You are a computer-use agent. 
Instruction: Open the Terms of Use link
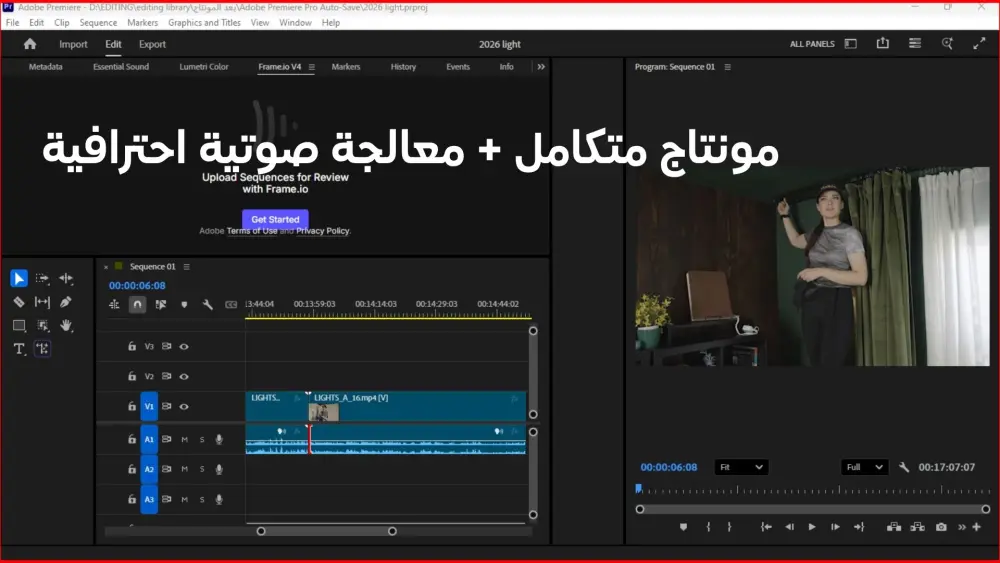tap(252, 231)
